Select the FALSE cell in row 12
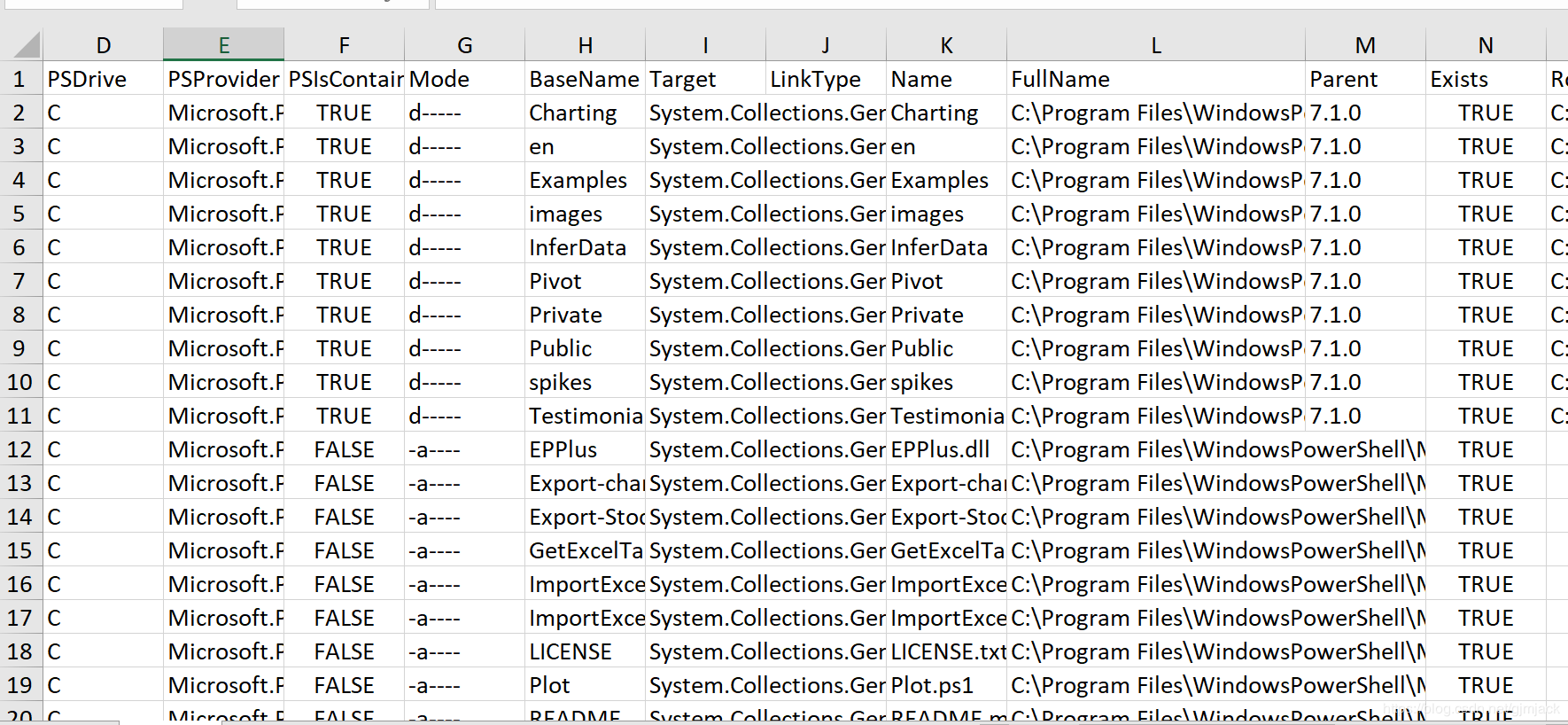This screenshot has height=725, width=1568. (345, 449)
